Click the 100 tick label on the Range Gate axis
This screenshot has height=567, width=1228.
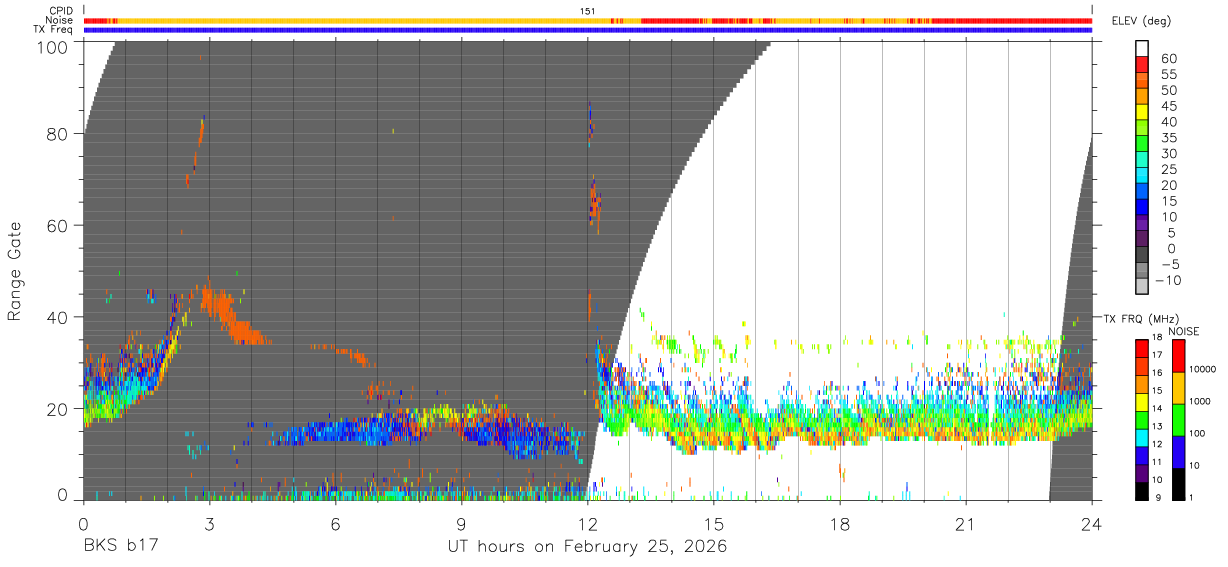coord(51,47)
